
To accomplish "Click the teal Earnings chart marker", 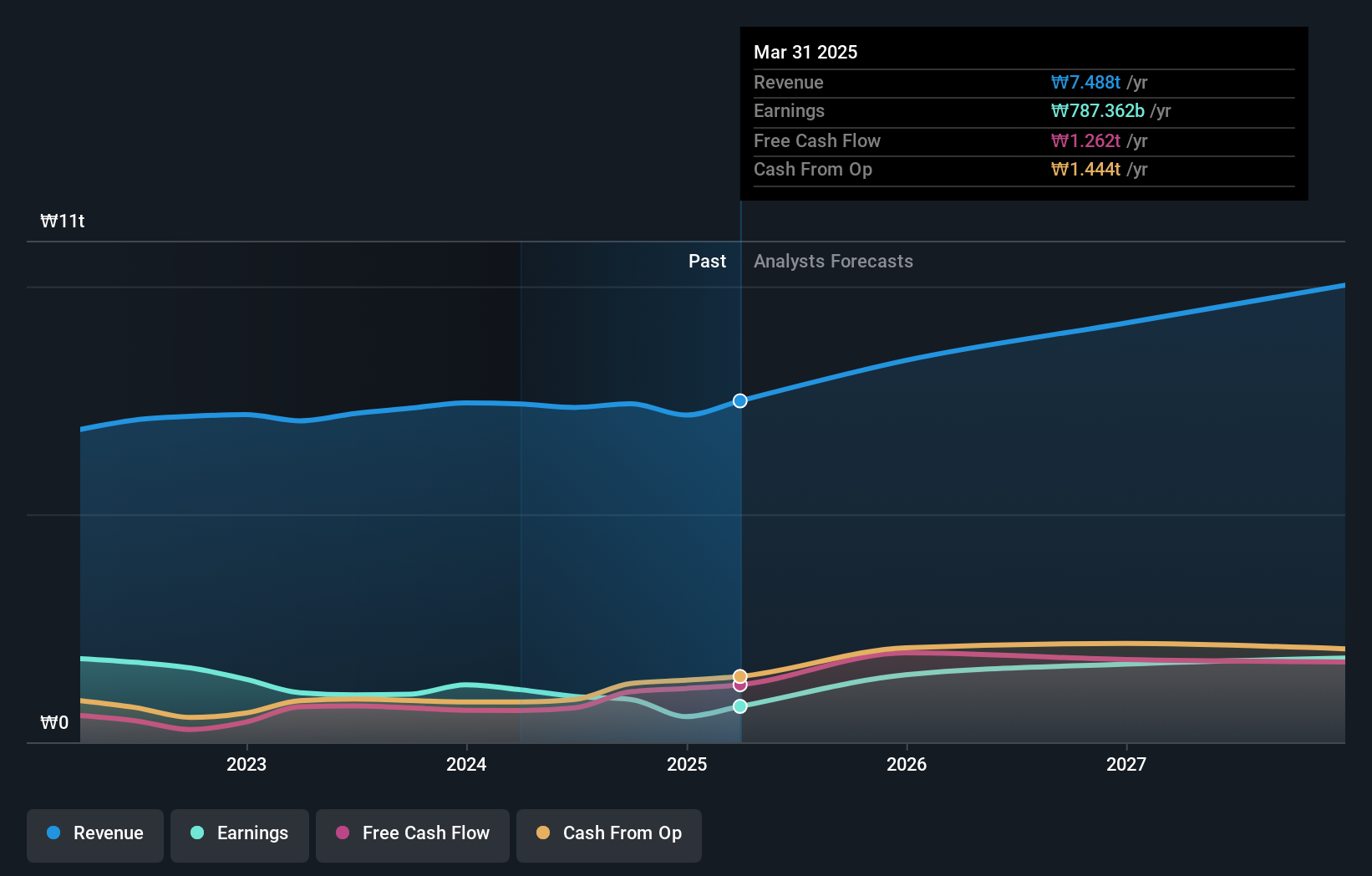I will (739, 706).
